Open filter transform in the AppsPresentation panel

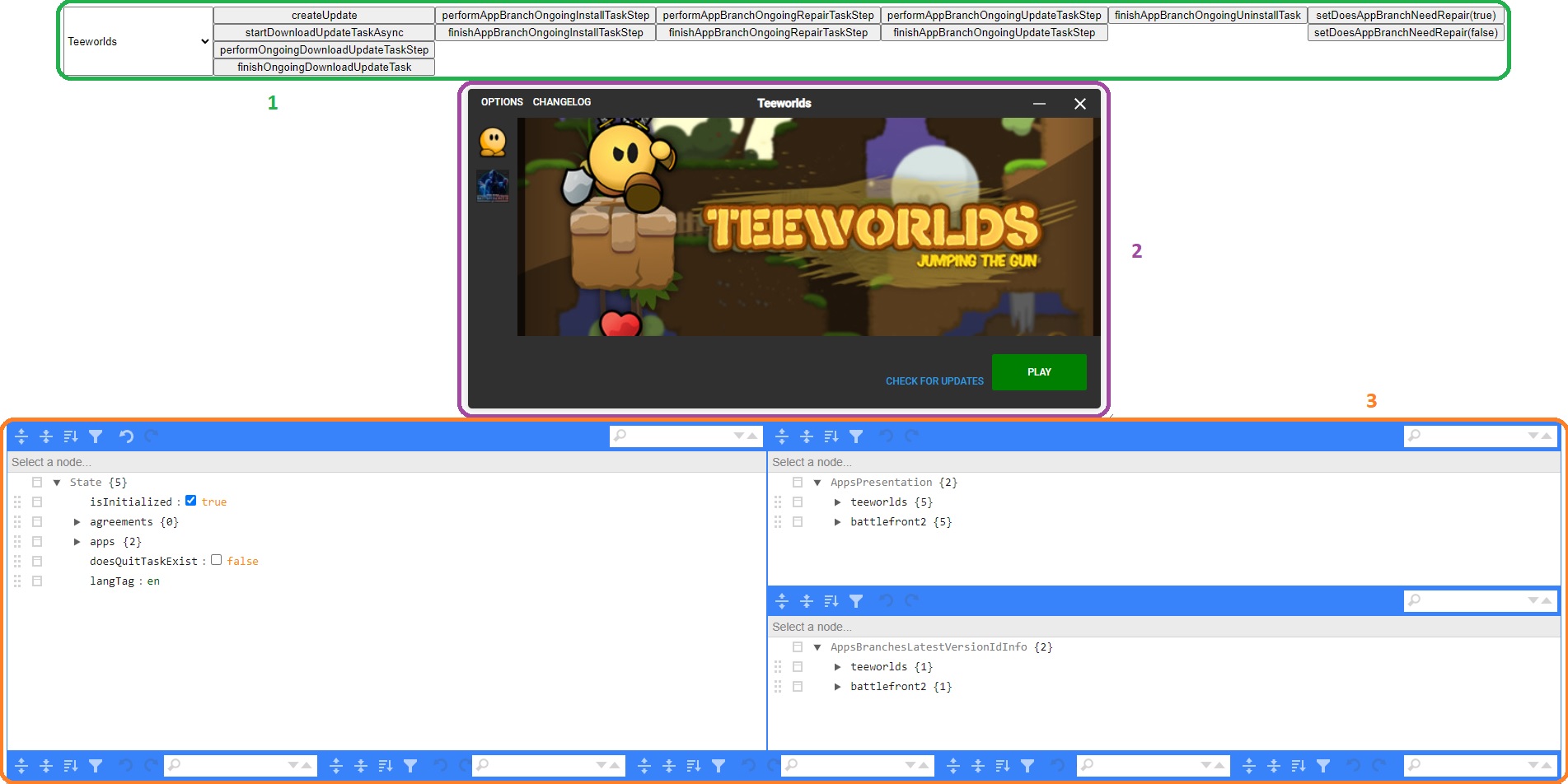[x=856, y=436]
